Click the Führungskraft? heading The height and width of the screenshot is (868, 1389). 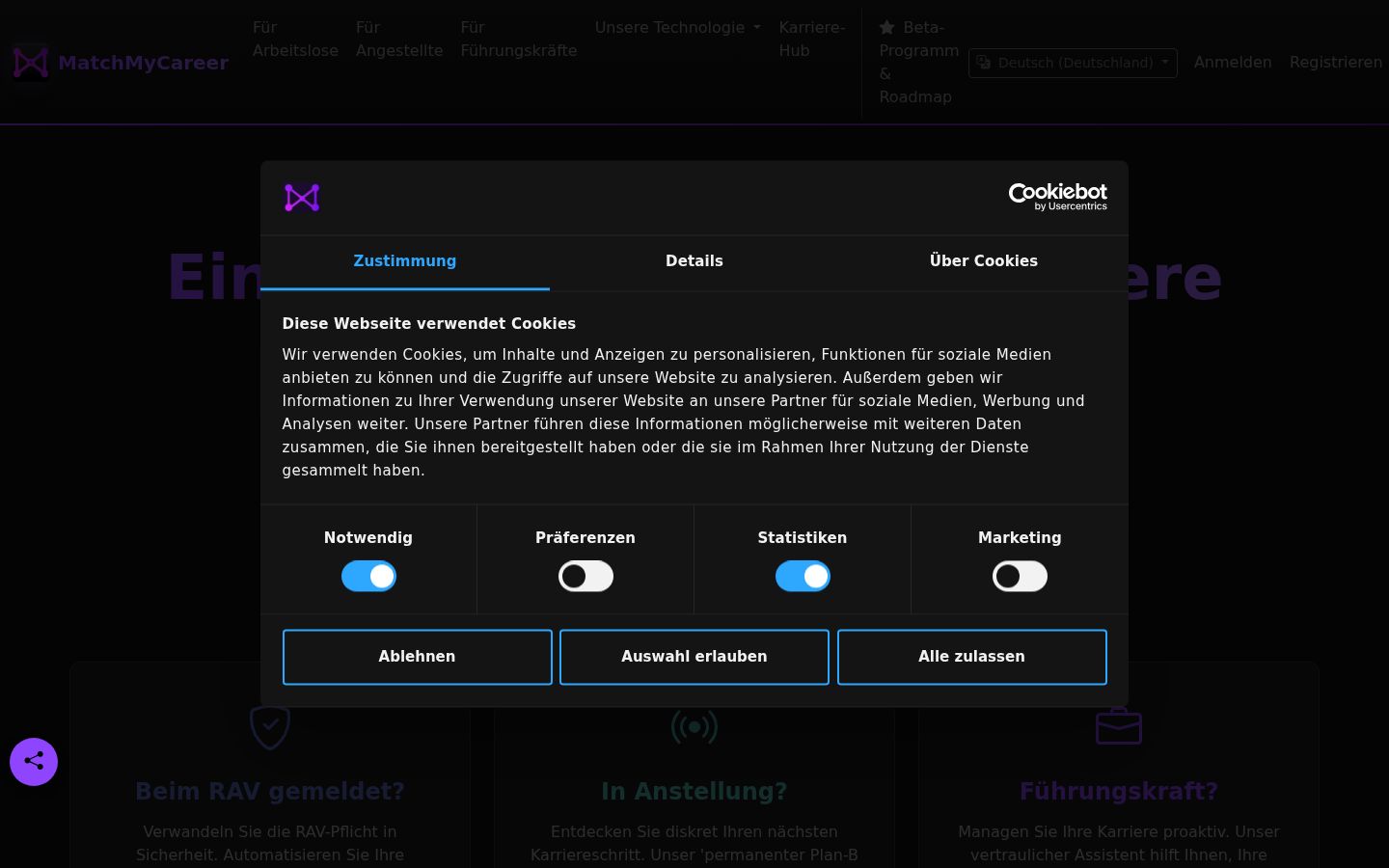pyautogui.click(x=1119, y=792)
